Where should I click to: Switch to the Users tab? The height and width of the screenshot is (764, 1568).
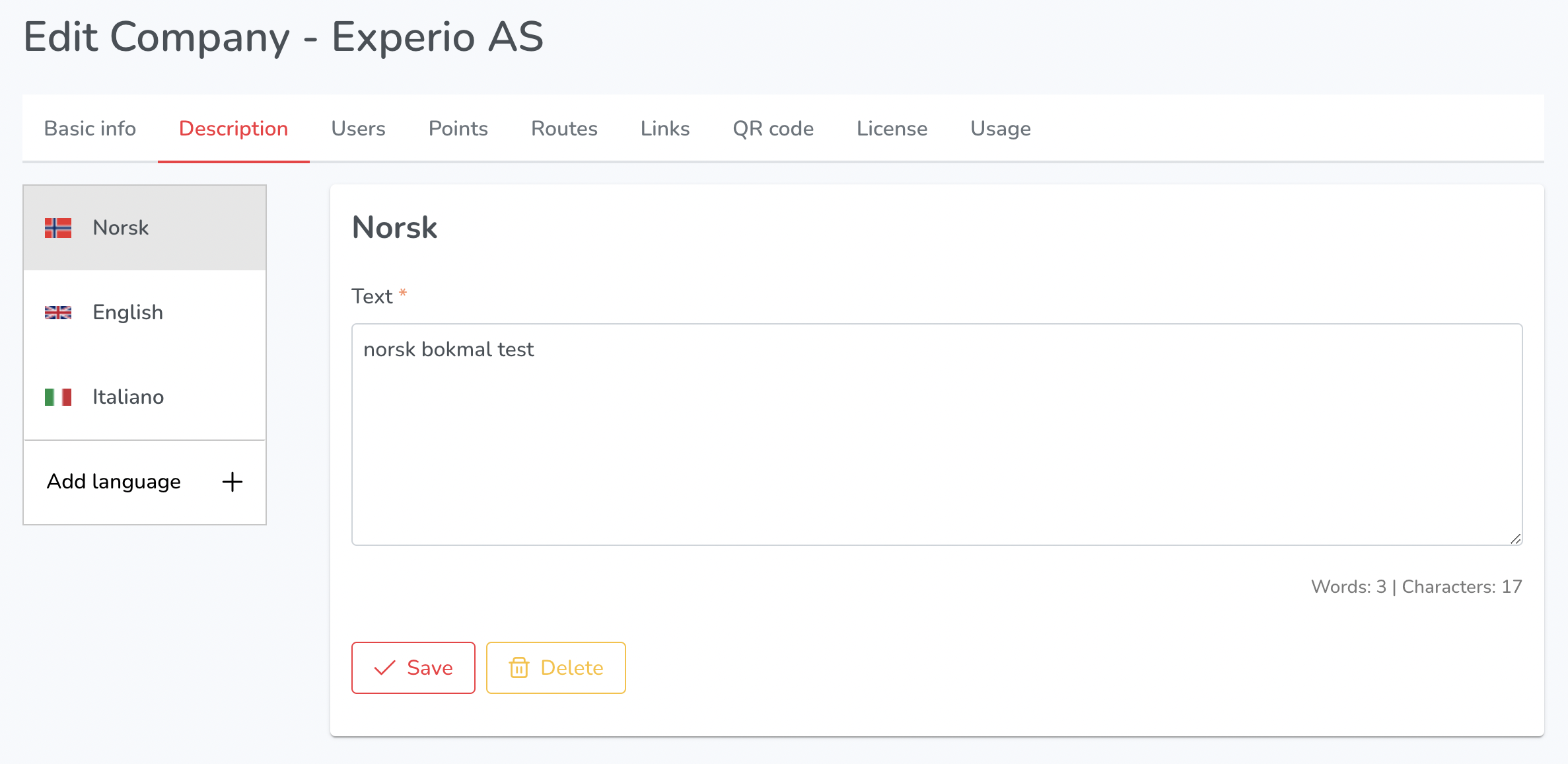pos(359,128)
